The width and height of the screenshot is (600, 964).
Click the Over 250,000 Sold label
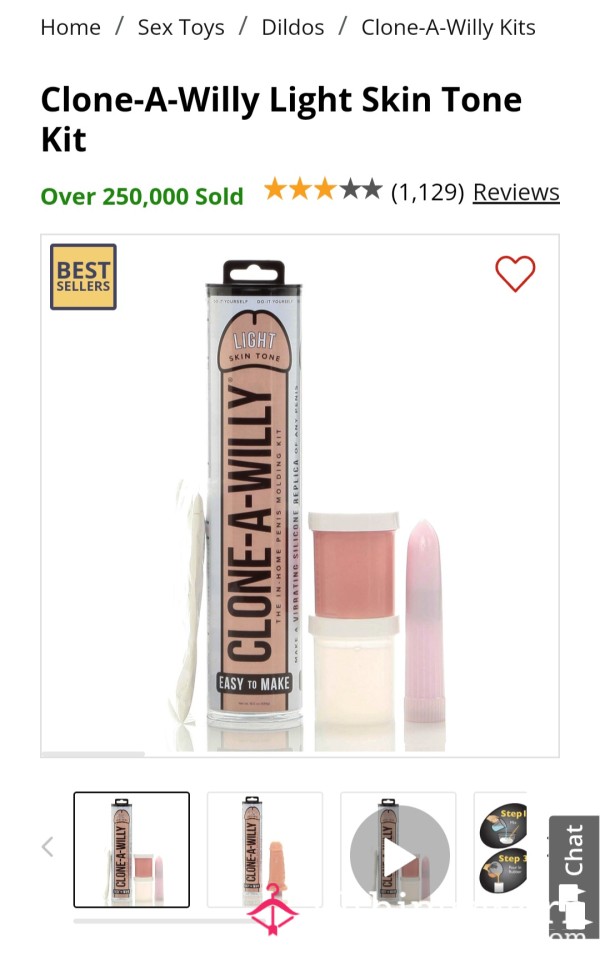pos(142,197)
